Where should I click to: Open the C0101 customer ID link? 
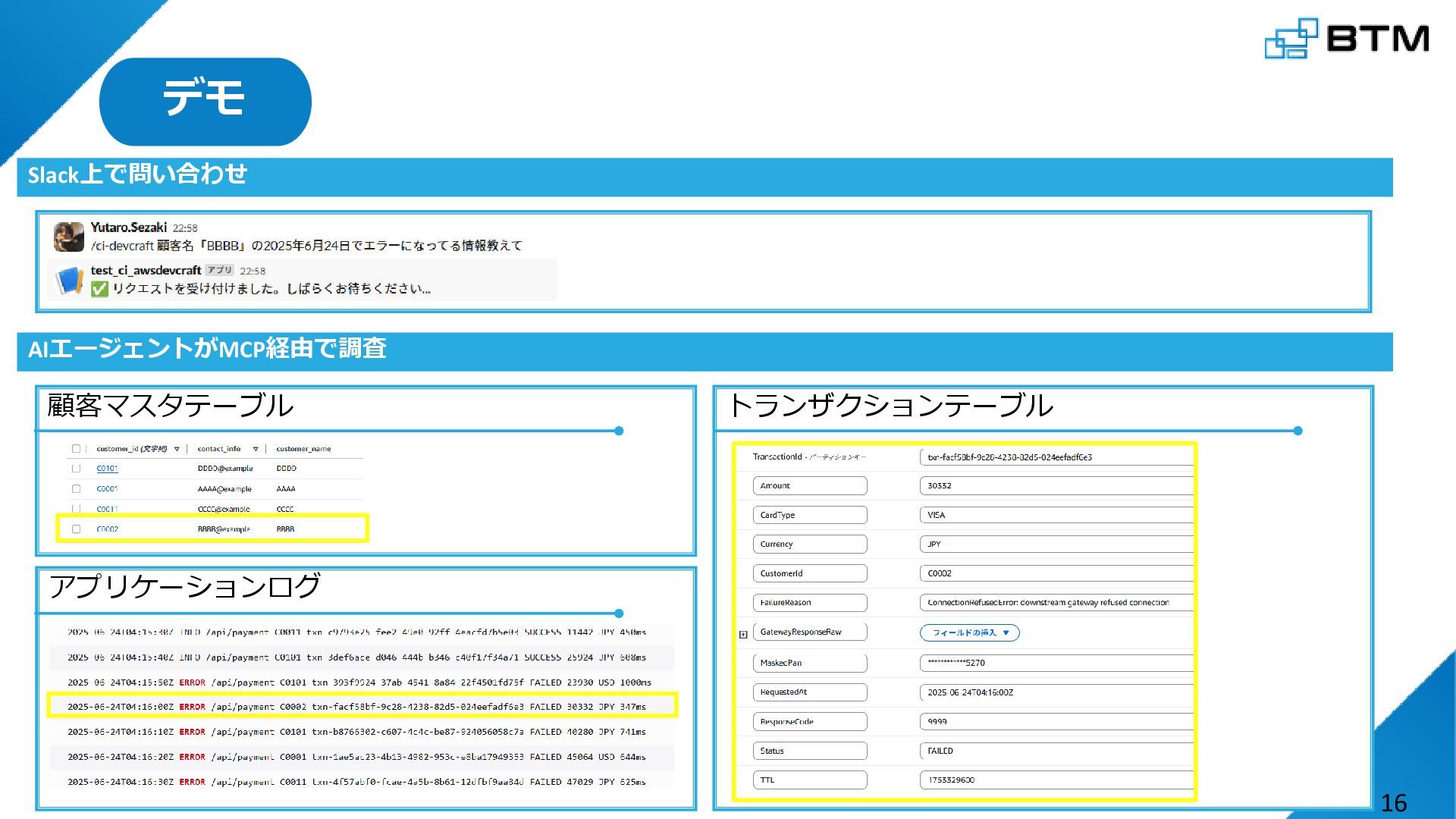(107, 469)
